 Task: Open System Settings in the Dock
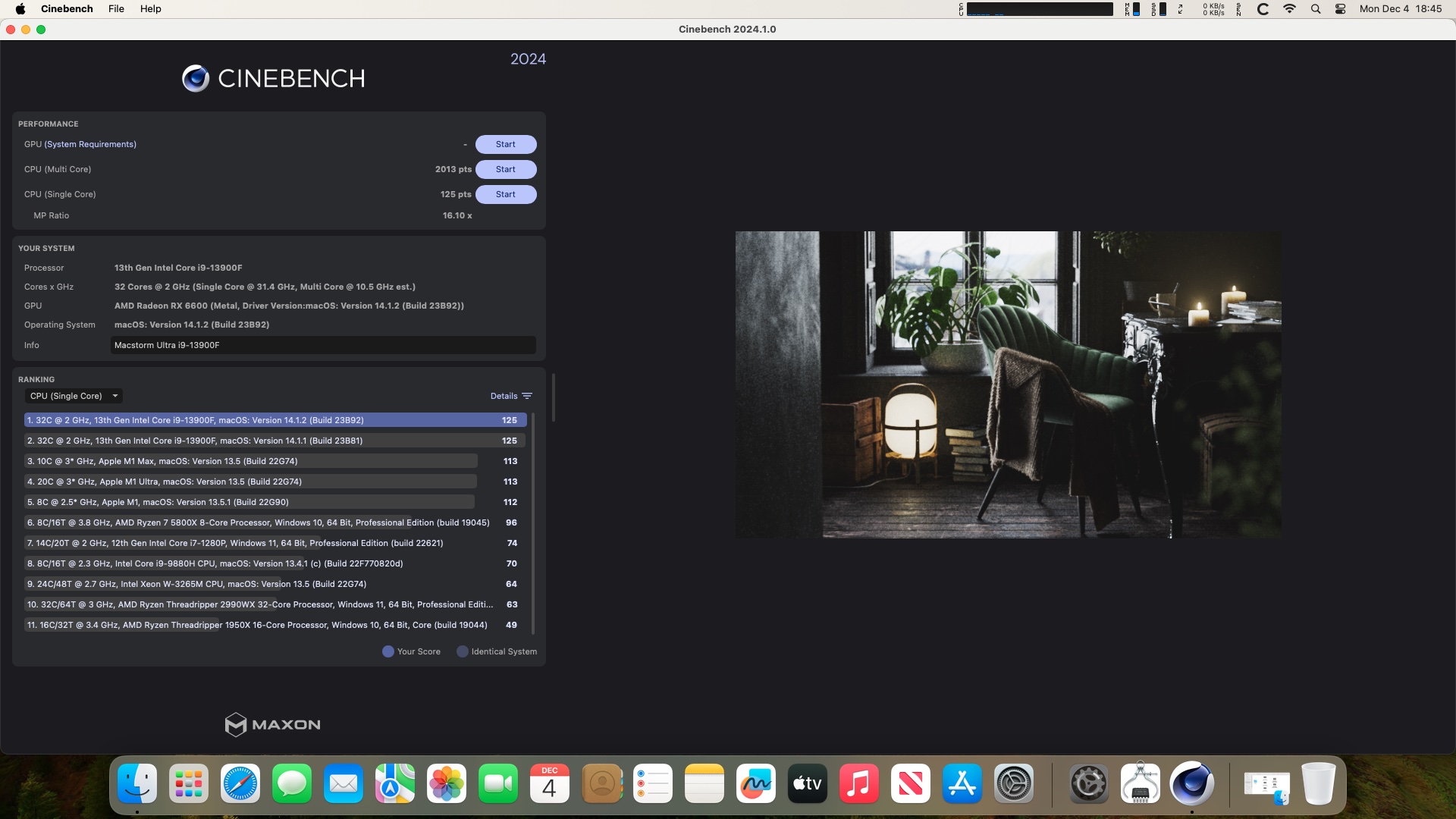tap(1014, 784)
